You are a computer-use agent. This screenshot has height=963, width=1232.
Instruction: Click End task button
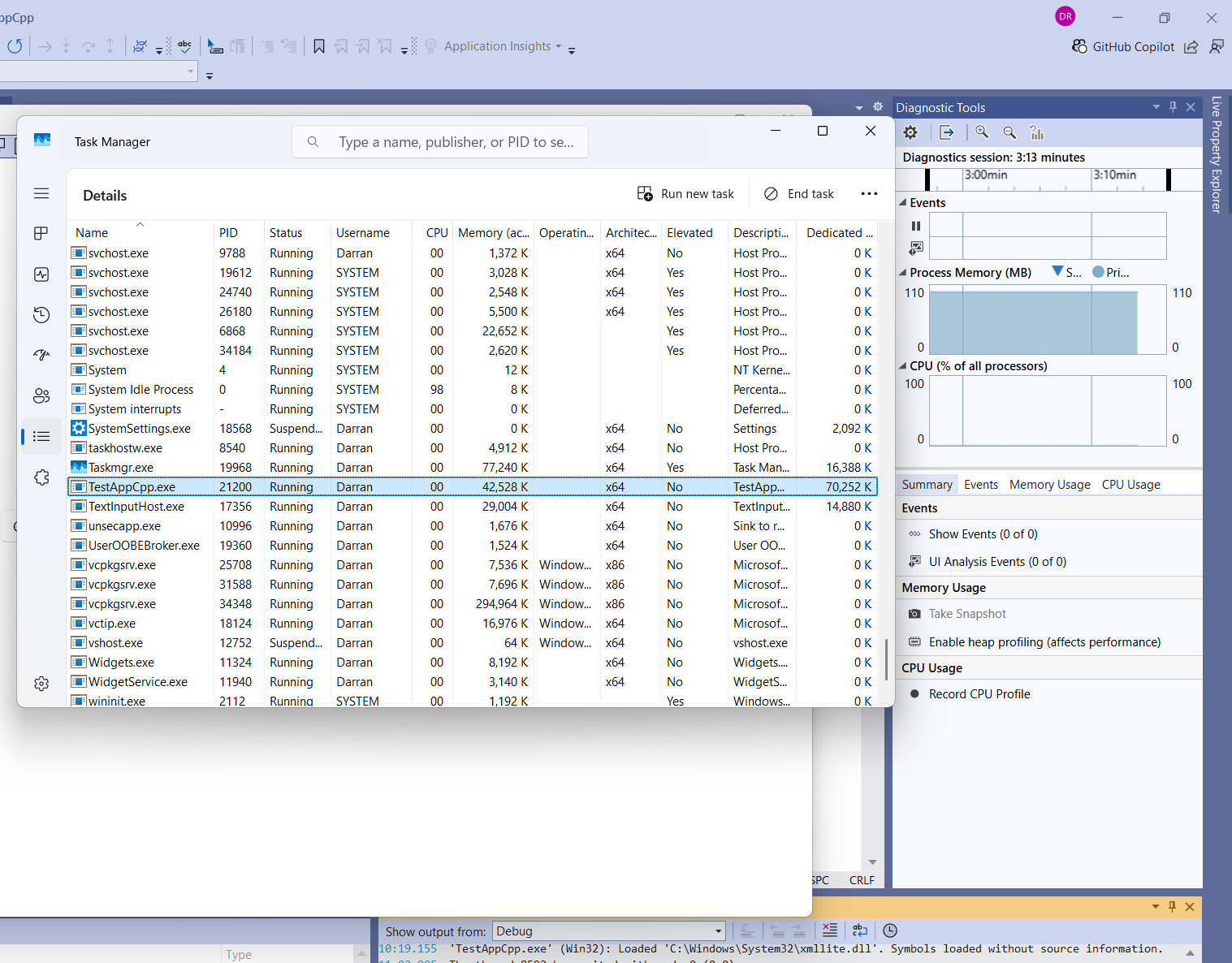coord(799,194)
